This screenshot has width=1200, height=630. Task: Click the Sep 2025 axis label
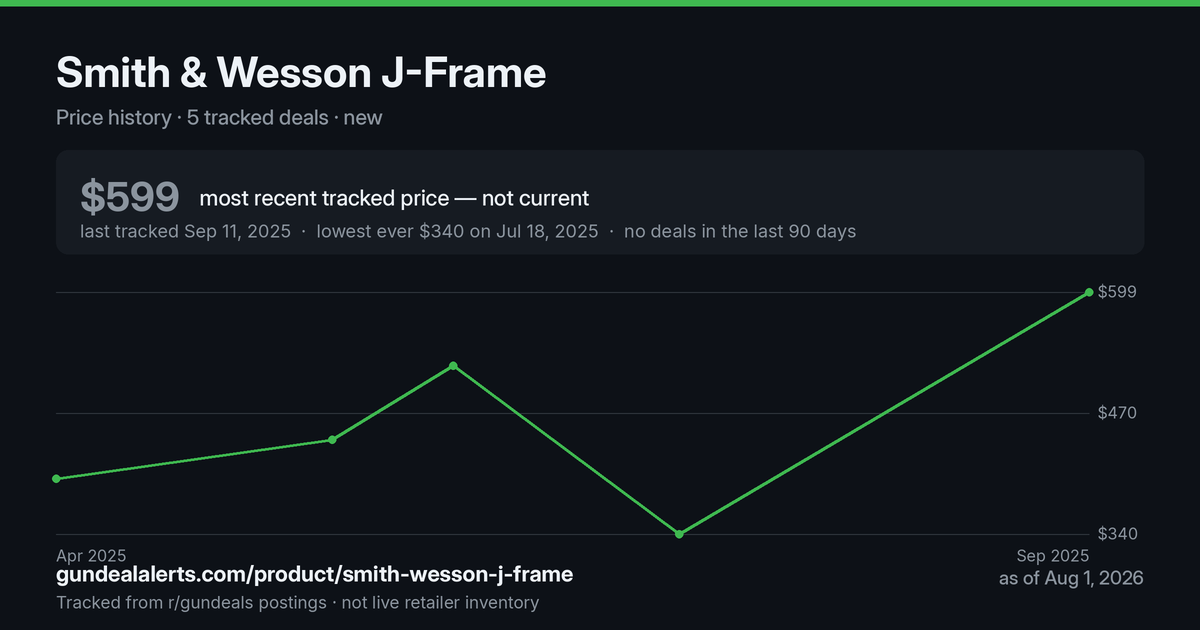[1052, 555]
